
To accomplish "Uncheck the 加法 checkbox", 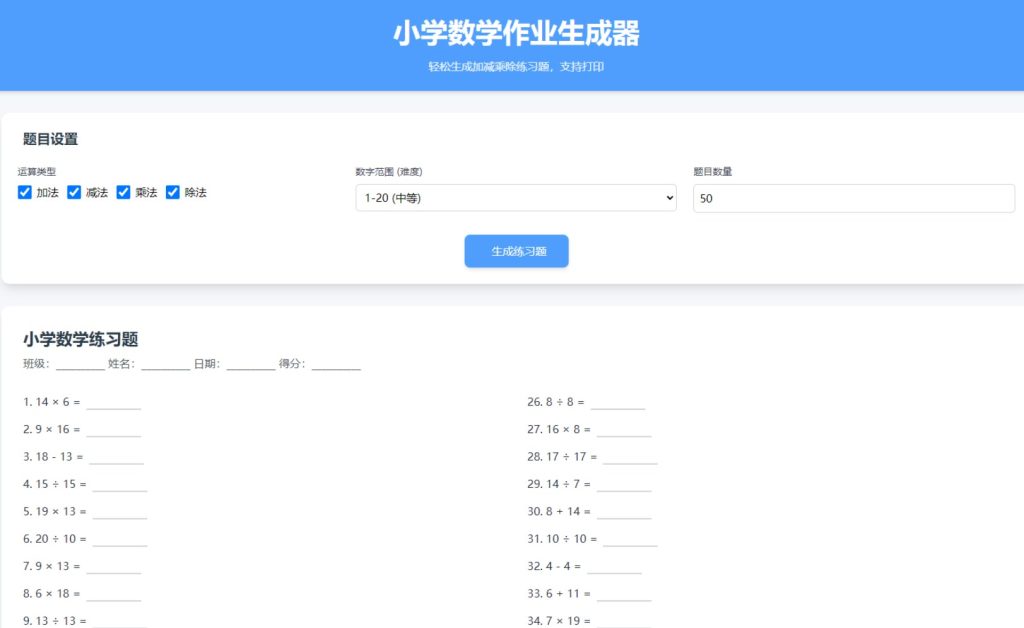I will pyautogui.click(x=25, y=192).
